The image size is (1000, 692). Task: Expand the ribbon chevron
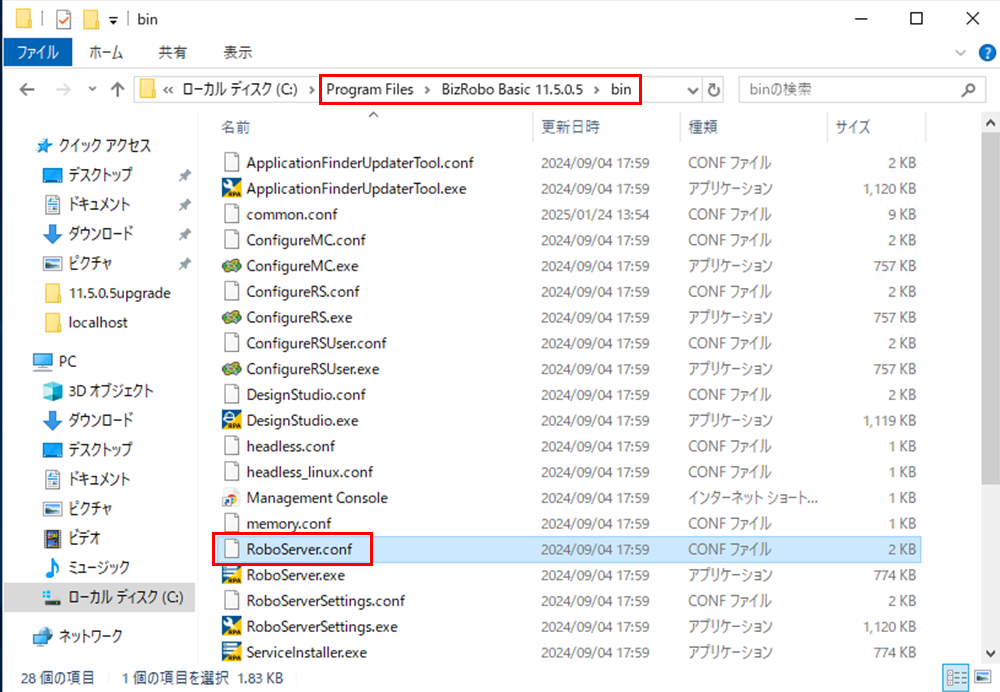pyautogui.click(x=960, y=53)
